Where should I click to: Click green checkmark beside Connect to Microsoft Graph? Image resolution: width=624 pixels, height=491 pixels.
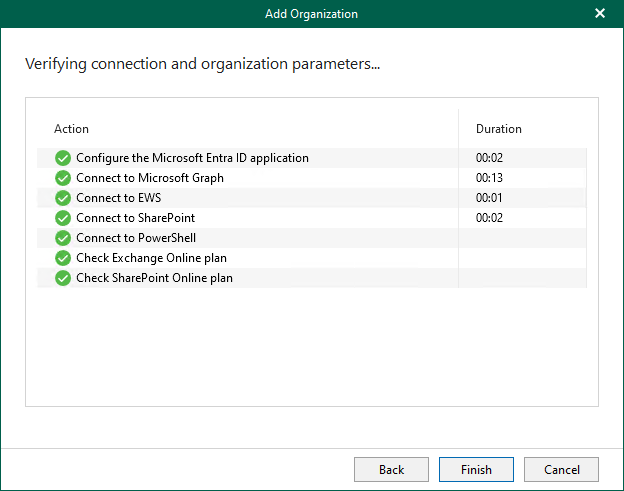63,178
